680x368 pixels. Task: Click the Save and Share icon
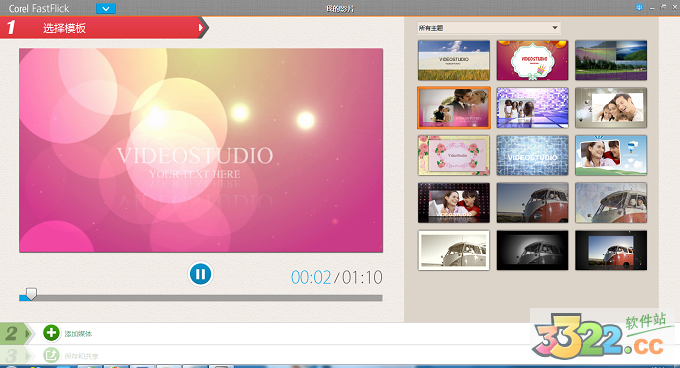coord(51,355)
